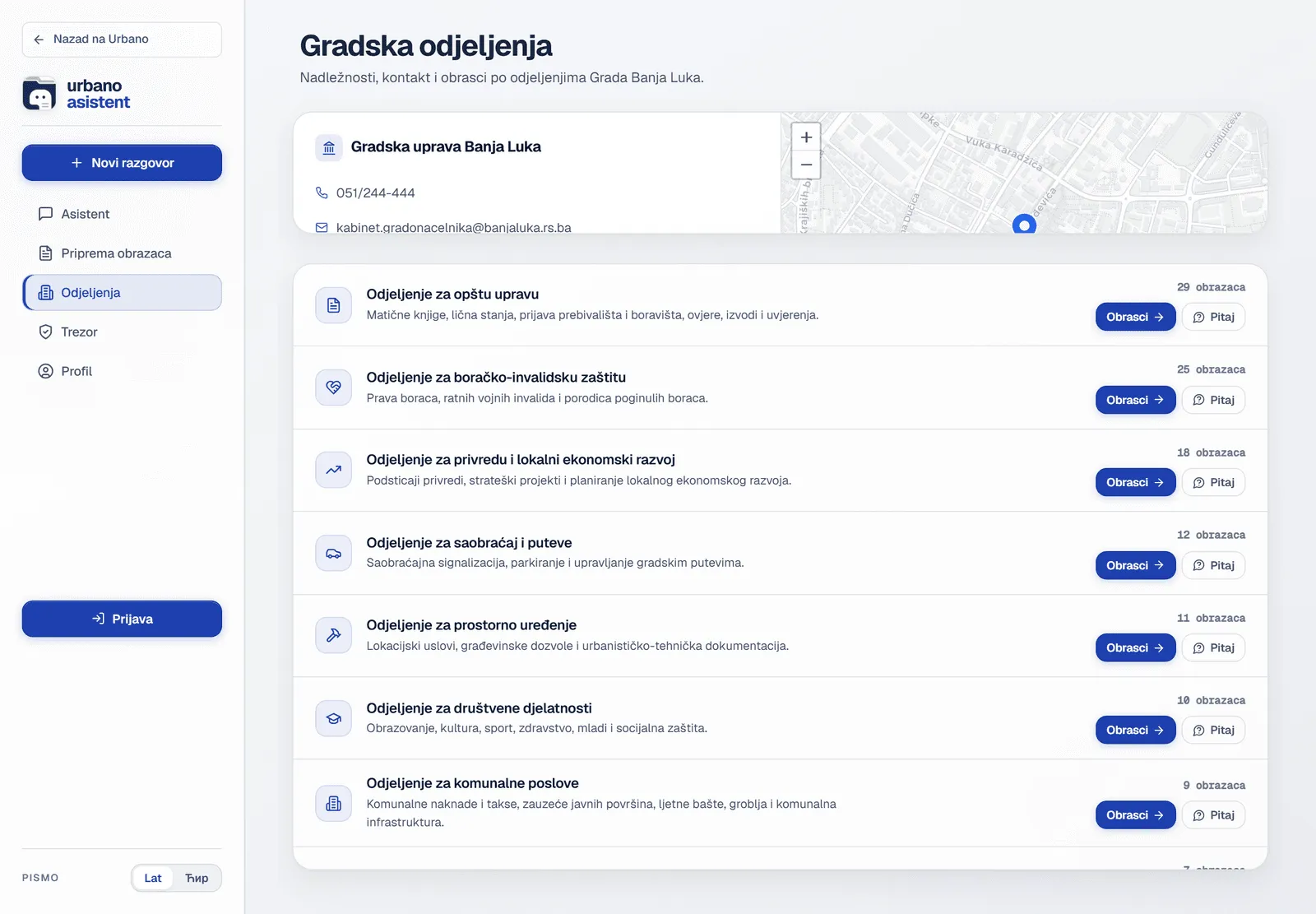Image resolution: width=1316 pixels, height=914 pixels.
Task: Click the urbano asistent logo icon
Action: pos(39,94)
